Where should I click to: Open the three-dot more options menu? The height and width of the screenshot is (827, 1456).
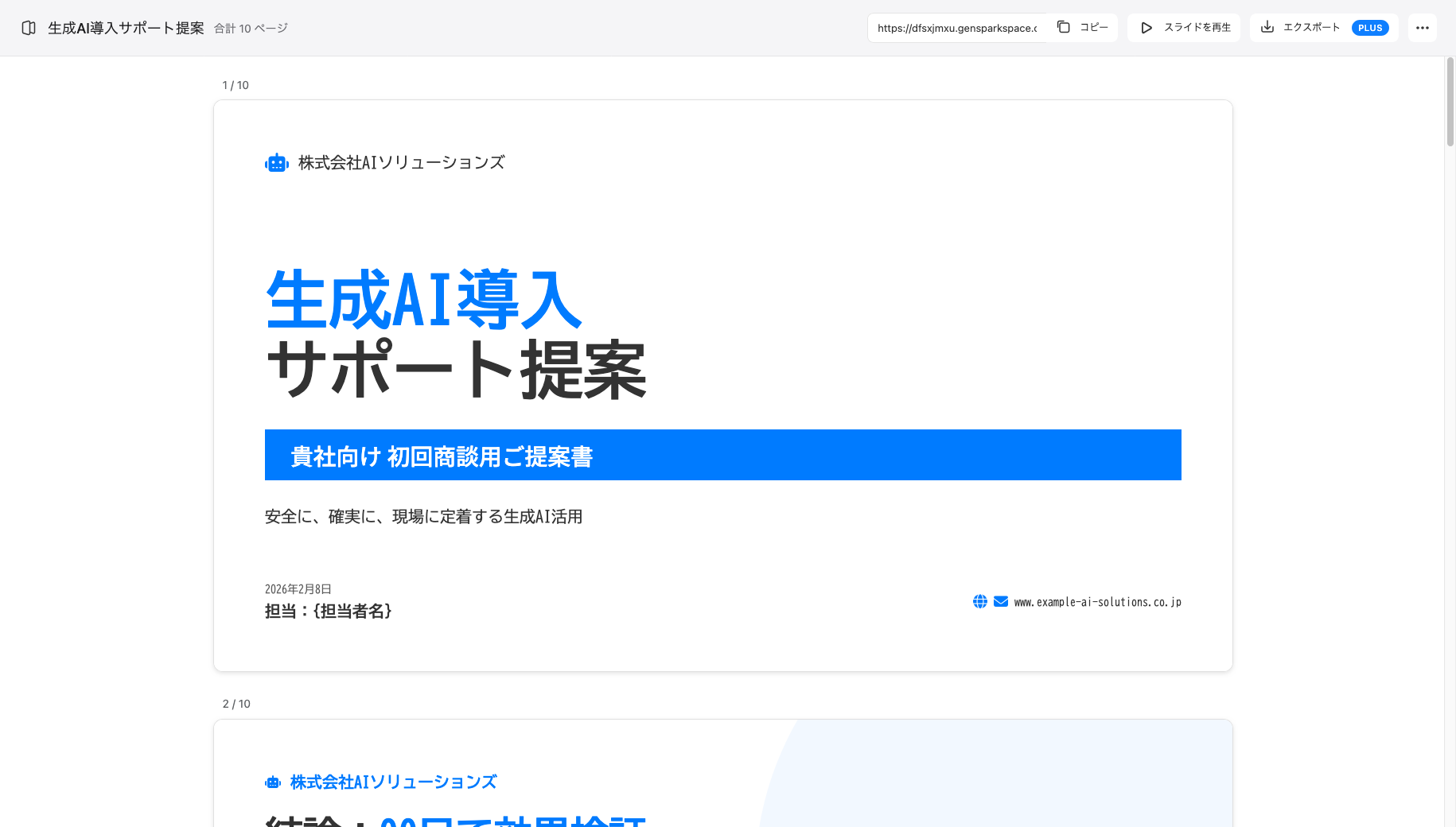pyautogui.click(x=1423, y=28)
